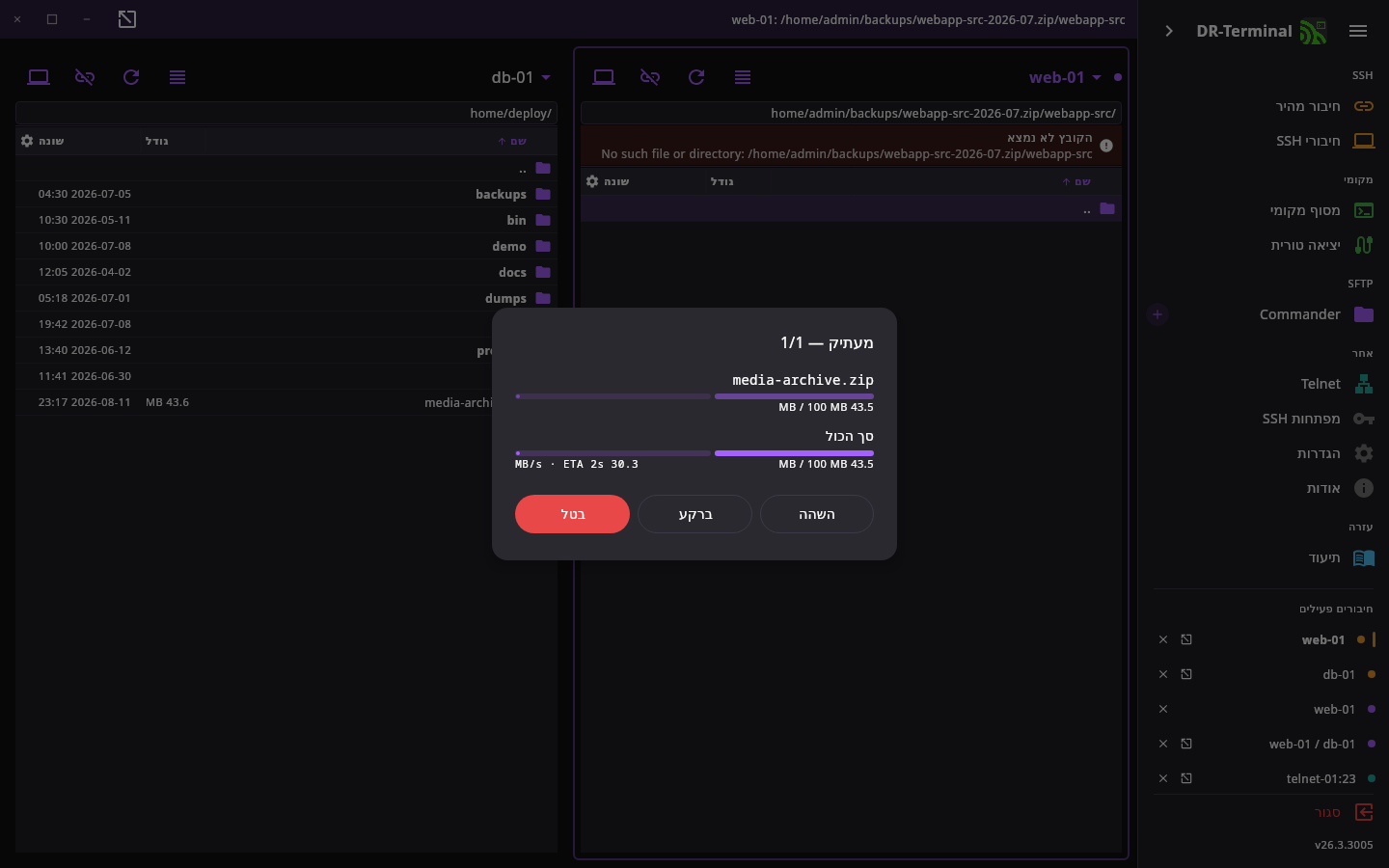Send the transfer to background with ברקע
1389x868 pixels.
pos(694,514)
